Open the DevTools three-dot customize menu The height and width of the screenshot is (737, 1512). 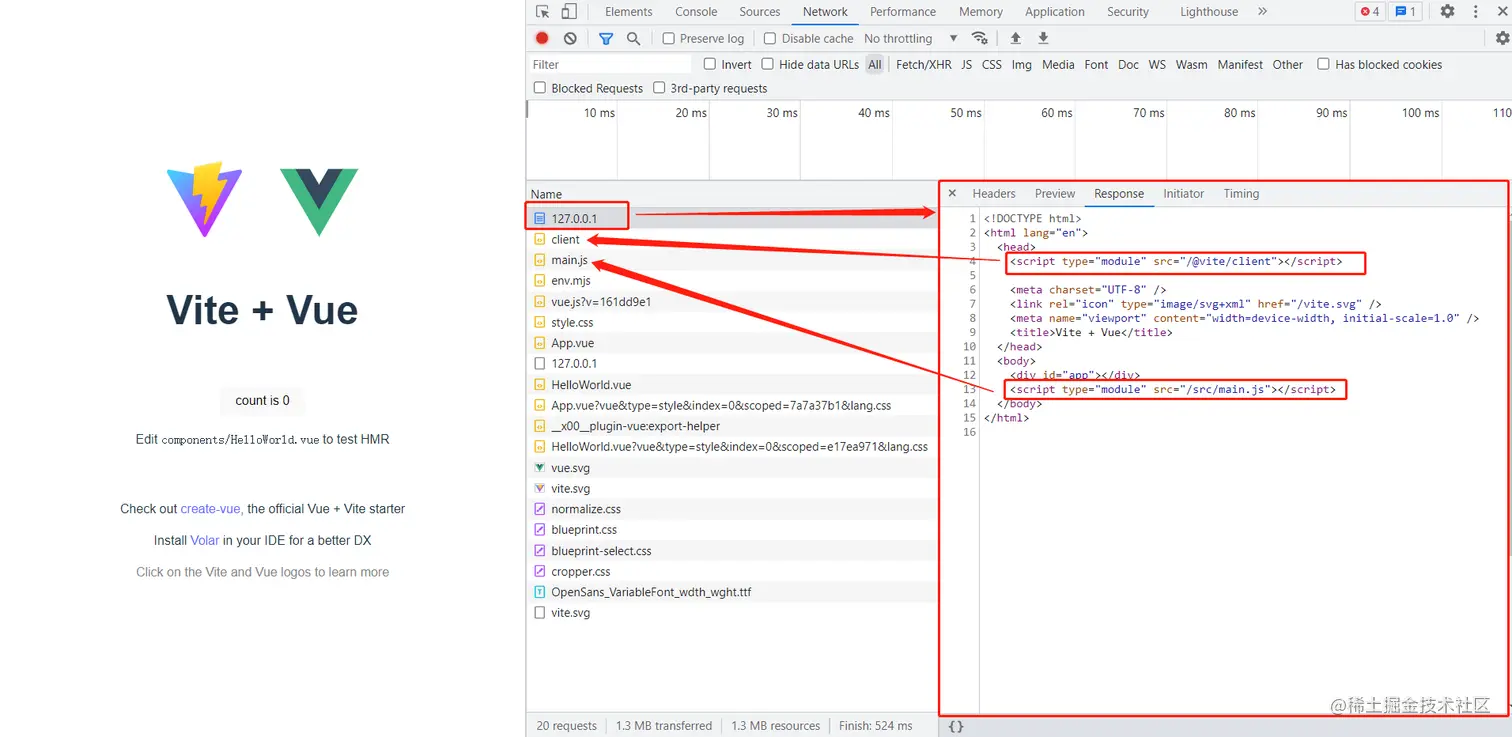tap(1476, 12)
